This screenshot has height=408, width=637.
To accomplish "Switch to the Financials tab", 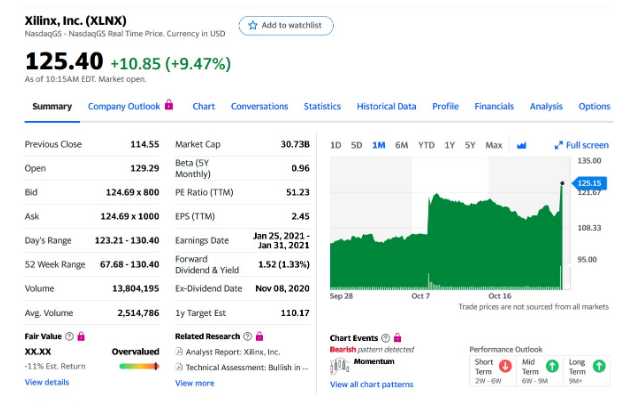I will click(x=493, y=106).
